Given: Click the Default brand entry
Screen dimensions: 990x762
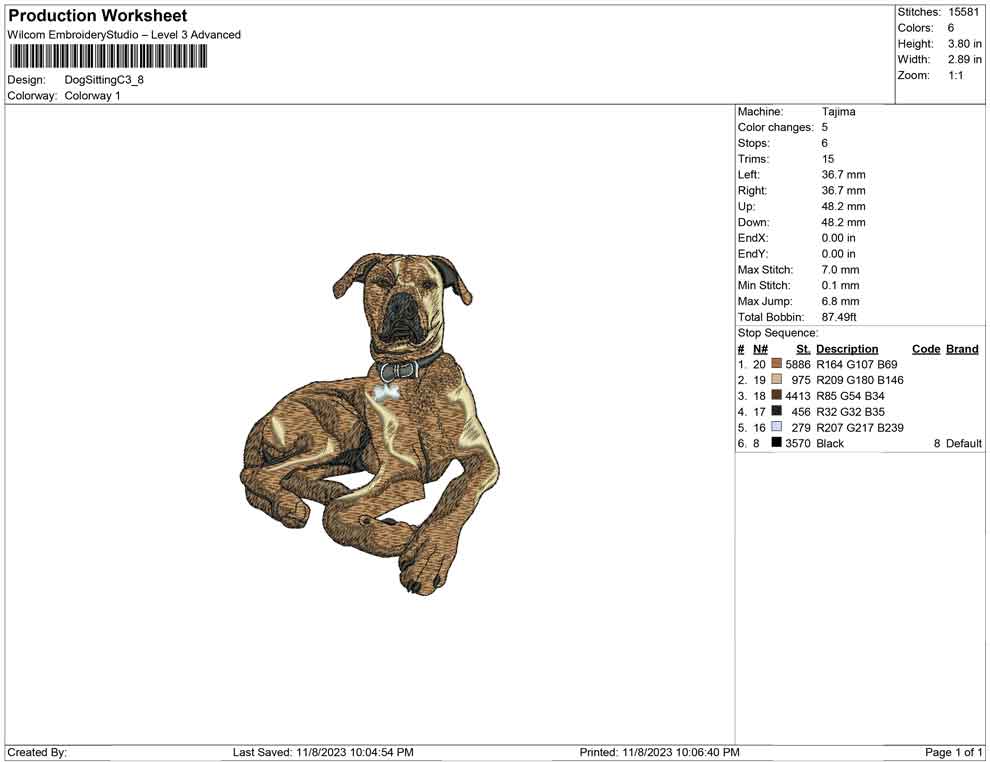Looking at the screenshot, I should point(963,443).
